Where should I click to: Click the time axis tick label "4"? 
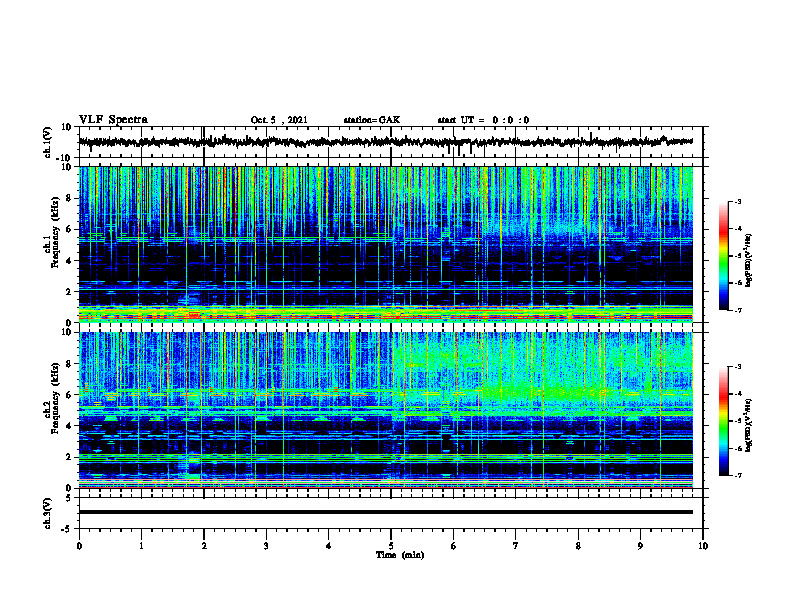coord(329,546)
